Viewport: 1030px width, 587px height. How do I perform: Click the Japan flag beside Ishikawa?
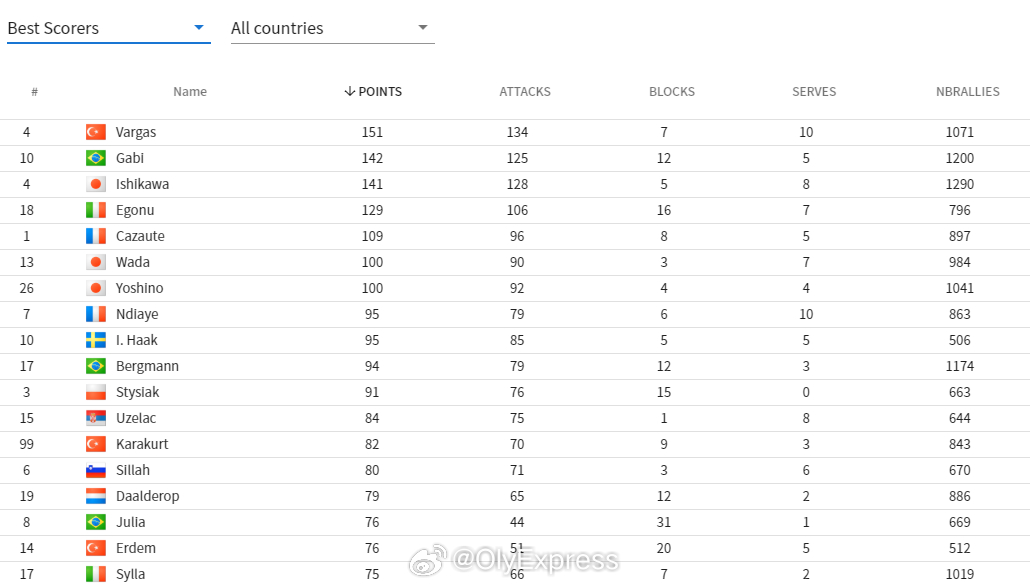[96, 184]
